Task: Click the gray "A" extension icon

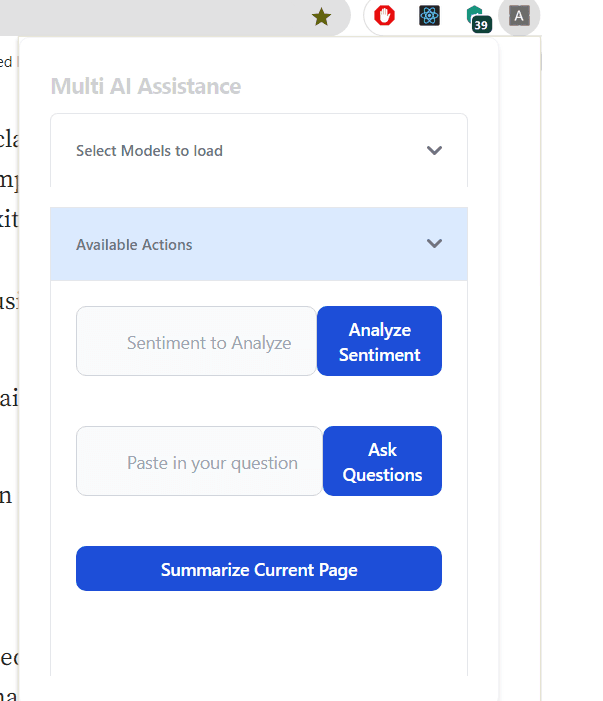Action: (x=519, y=16)
